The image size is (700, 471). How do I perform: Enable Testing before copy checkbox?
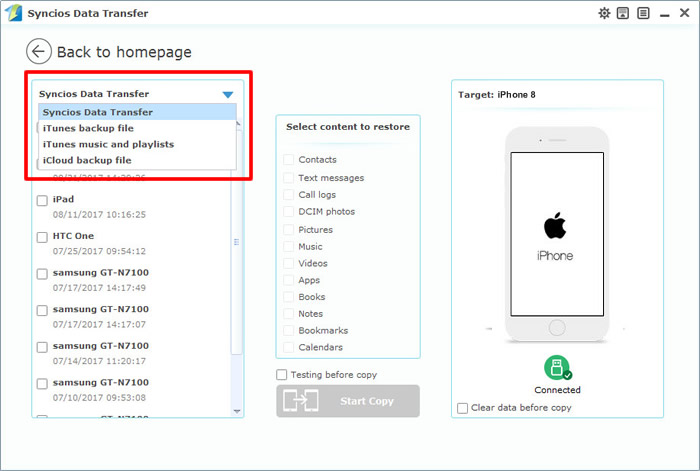282,375
